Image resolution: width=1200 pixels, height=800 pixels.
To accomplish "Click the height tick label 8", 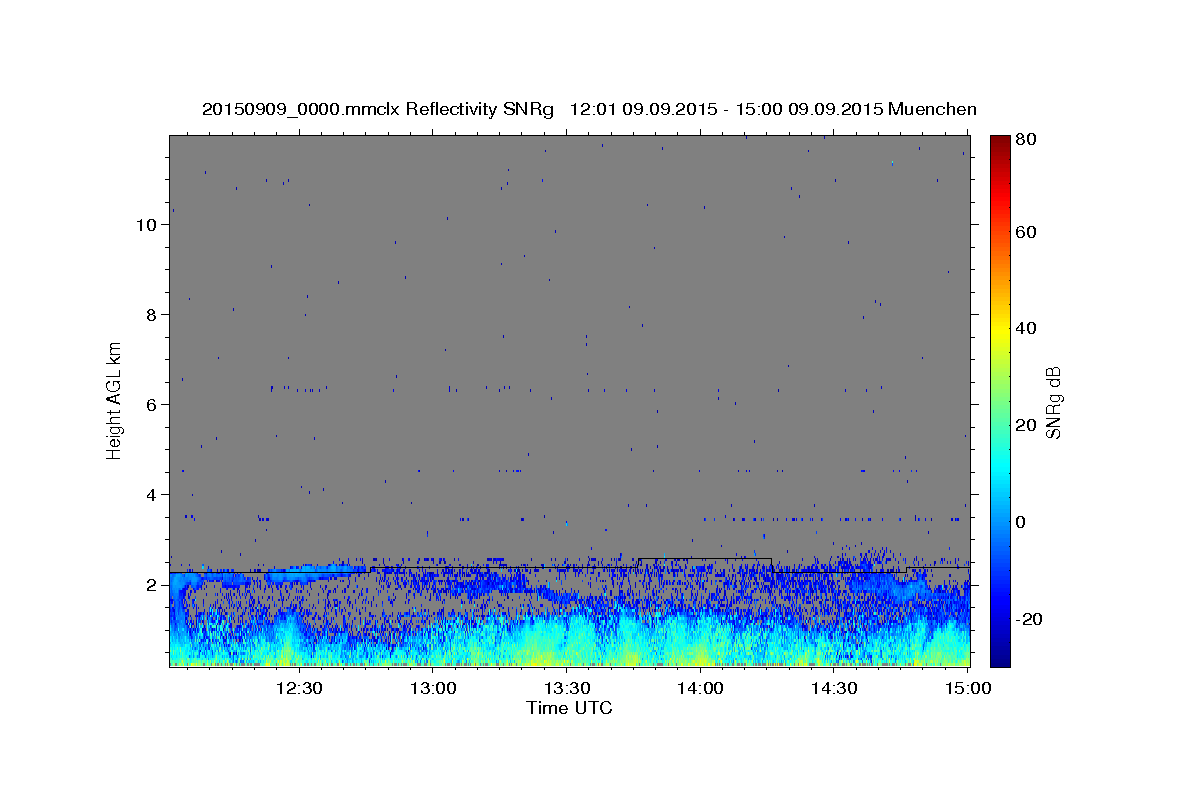I will coord(151,315).
